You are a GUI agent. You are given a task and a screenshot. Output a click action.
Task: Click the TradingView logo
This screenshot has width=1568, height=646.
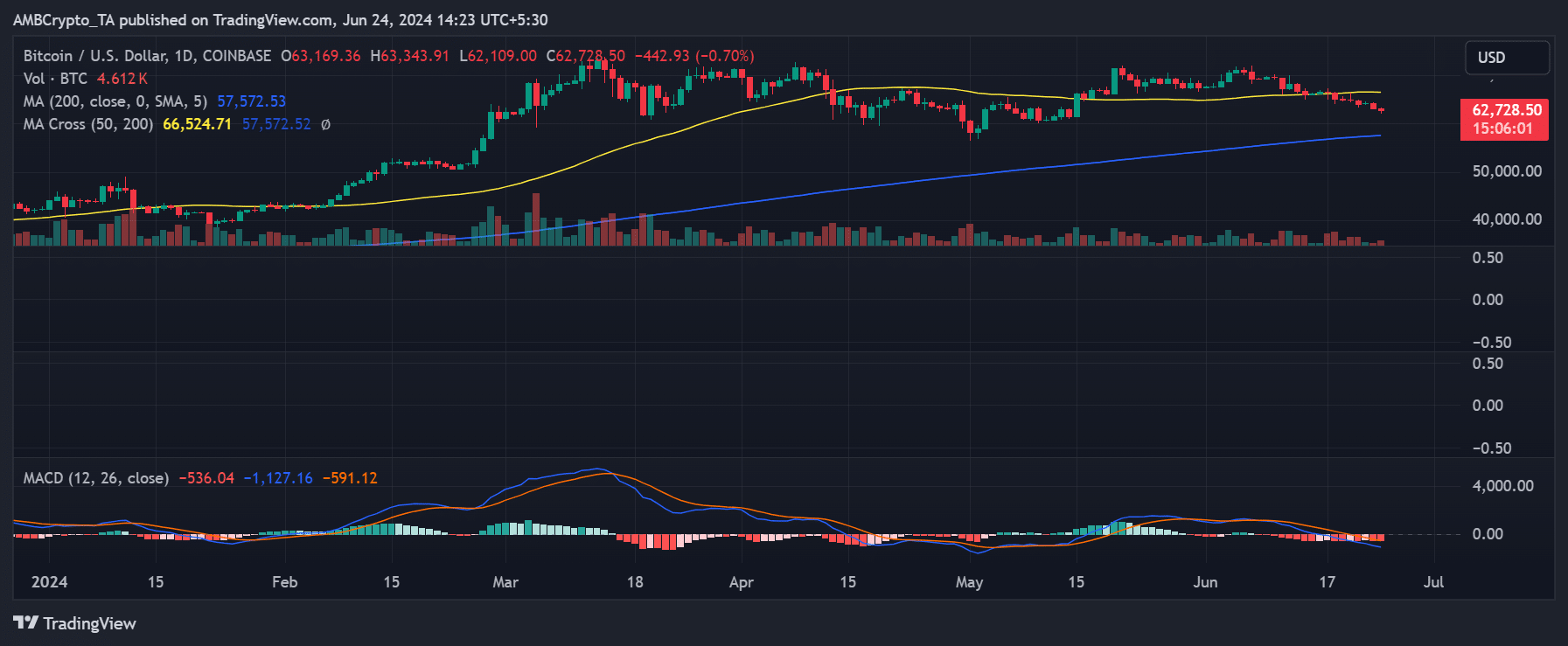[x=74, y=623]
